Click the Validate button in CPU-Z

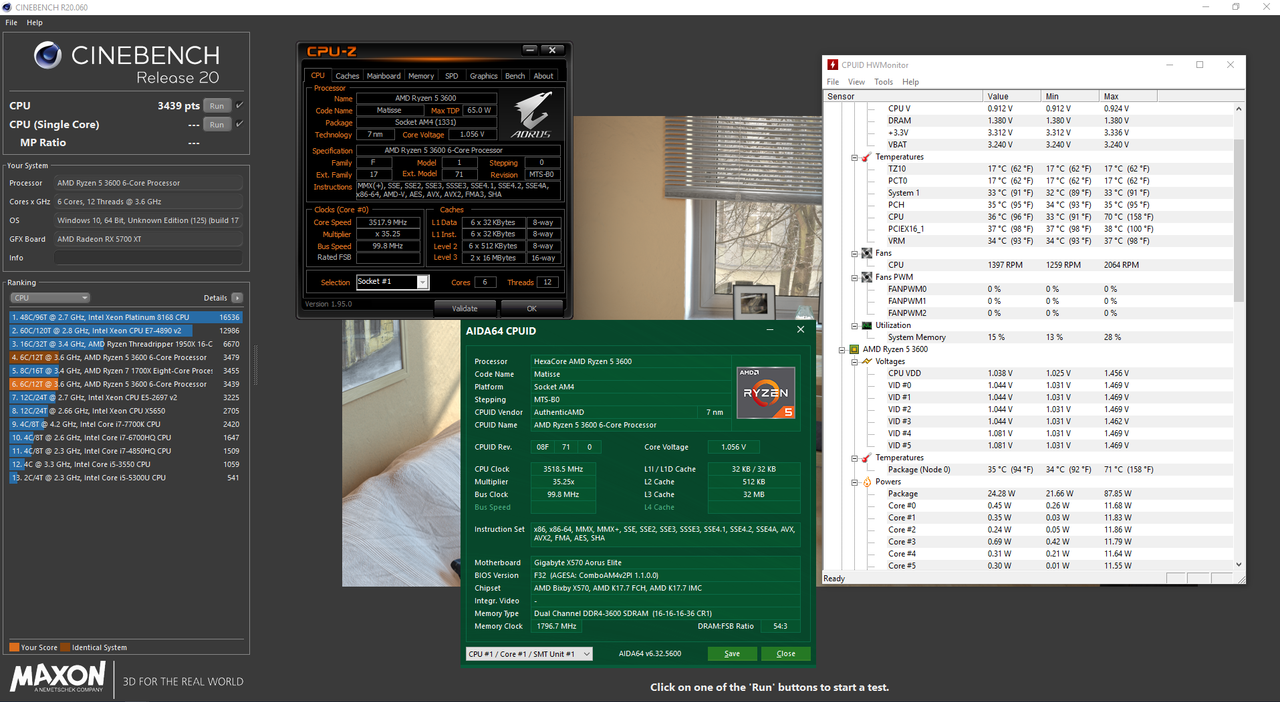click(x=465, y=308)
